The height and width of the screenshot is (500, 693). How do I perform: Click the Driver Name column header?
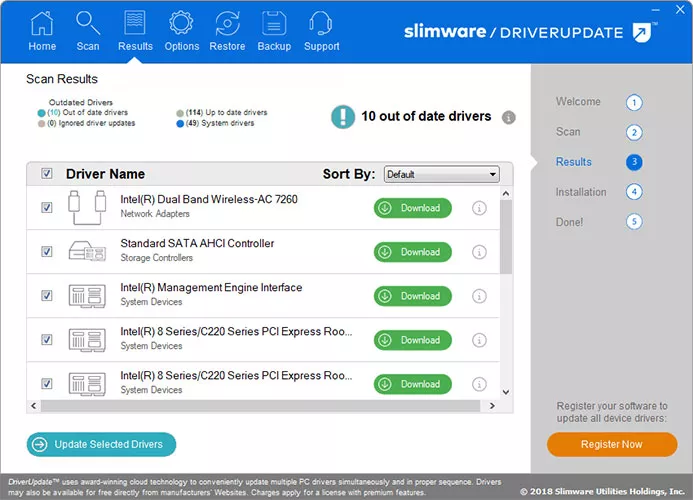pyautogui.click(x=105, y=174)
